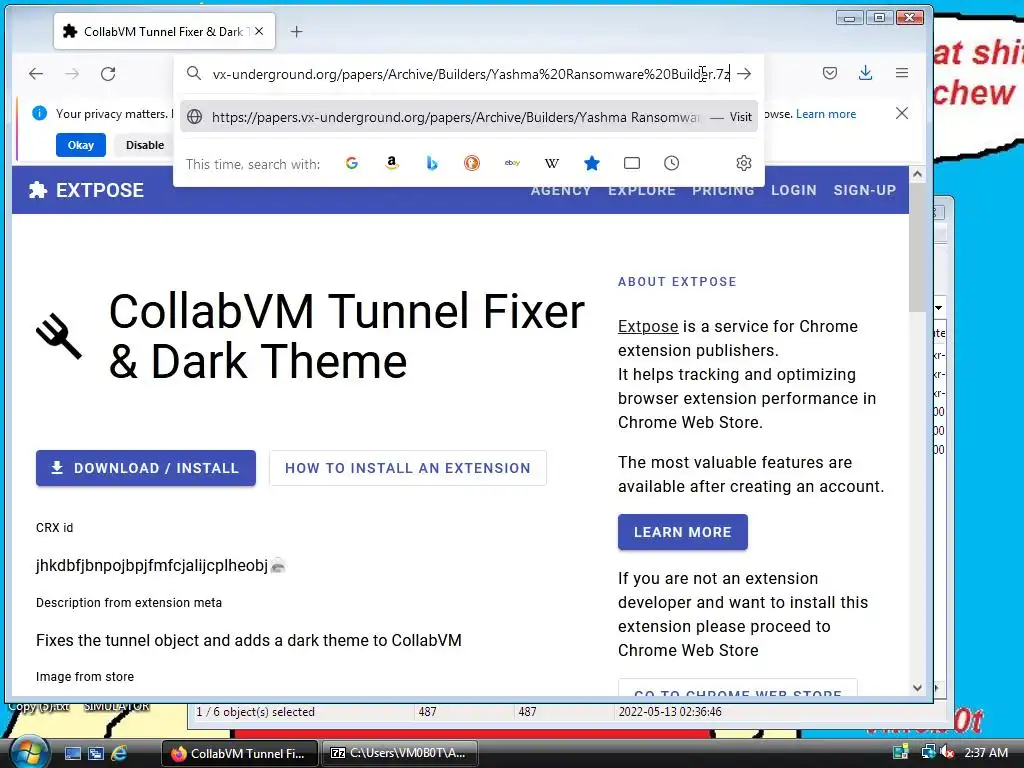Click the DOWNLOAD / INSTALL button
Viewport: 1024px width, 768px height.
(146, 468)
